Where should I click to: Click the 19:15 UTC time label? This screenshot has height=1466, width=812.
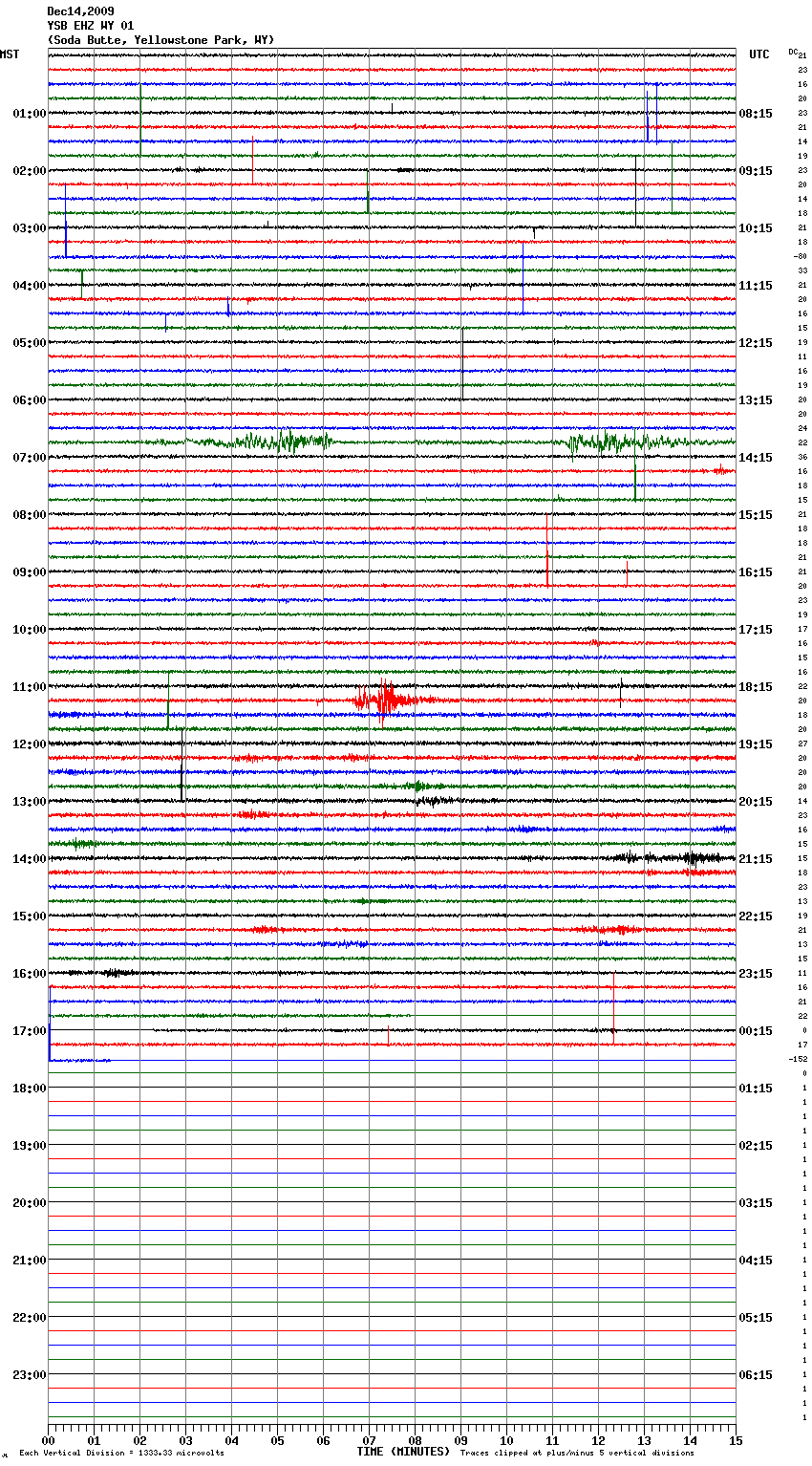(756, 744)
